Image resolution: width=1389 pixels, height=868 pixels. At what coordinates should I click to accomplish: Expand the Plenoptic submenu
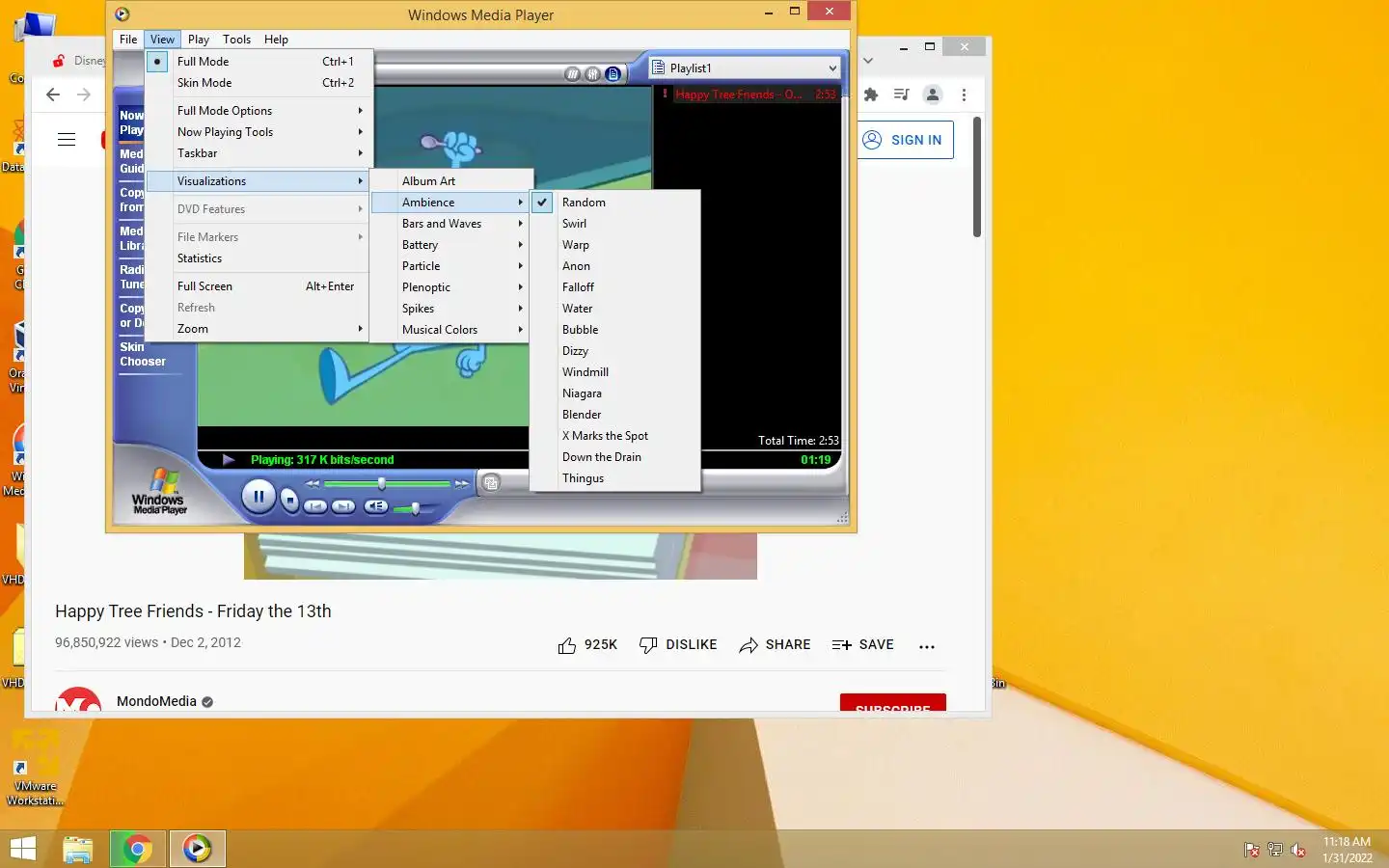click(451, 287)
